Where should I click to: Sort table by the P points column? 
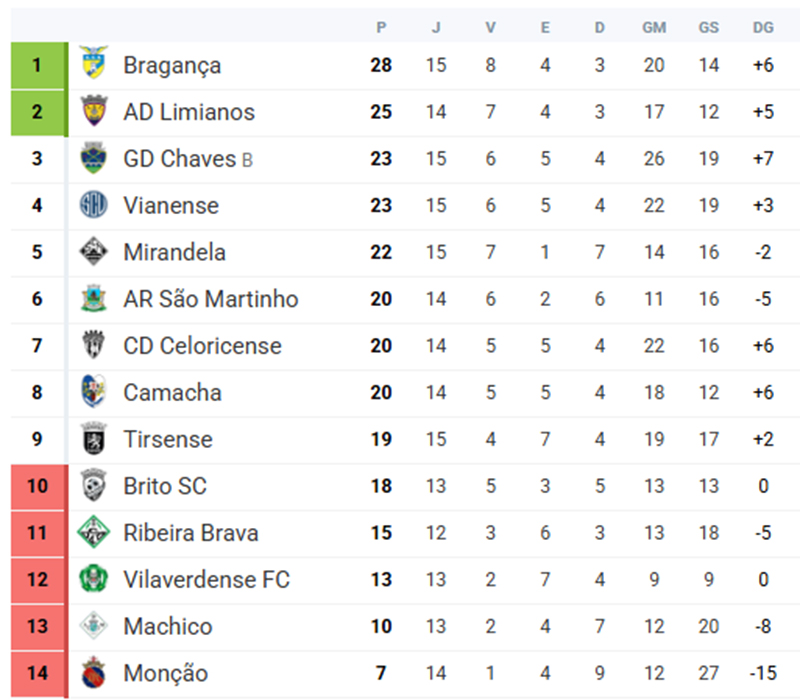[x=381, y=27]
